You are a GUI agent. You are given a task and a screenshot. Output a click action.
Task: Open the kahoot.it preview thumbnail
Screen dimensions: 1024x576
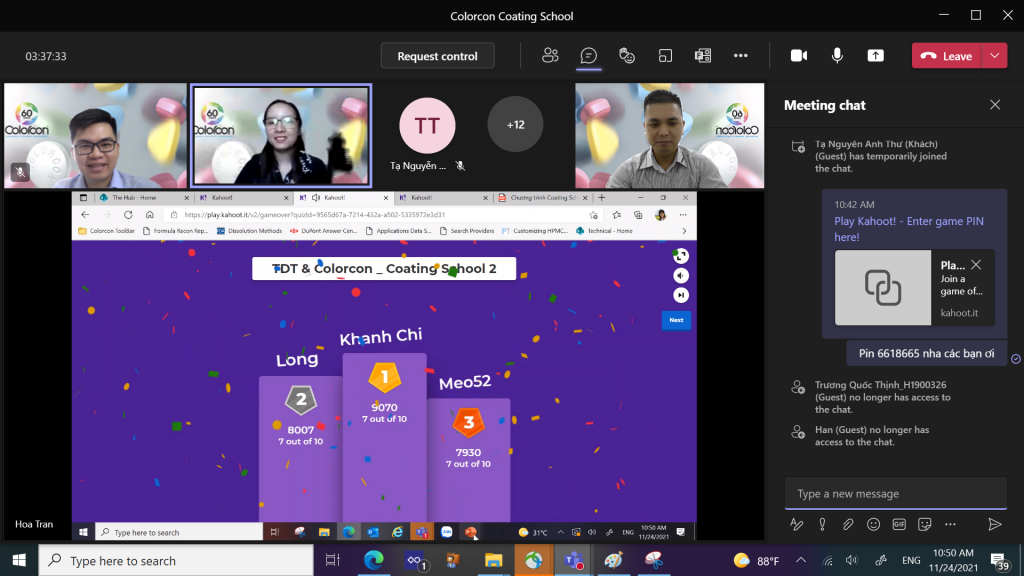tap(883, 287)
